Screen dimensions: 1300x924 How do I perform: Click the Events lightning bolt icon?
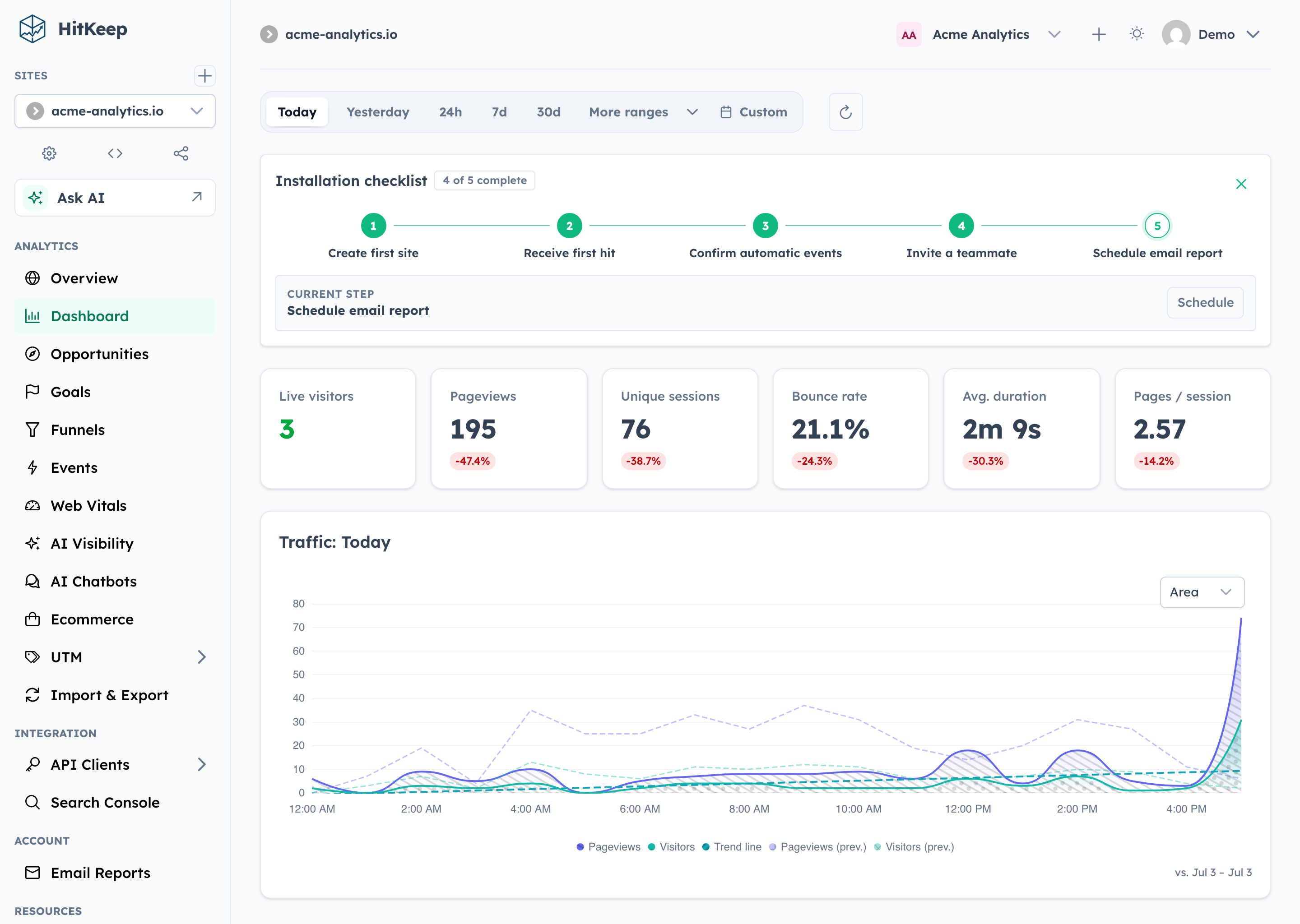32,468
